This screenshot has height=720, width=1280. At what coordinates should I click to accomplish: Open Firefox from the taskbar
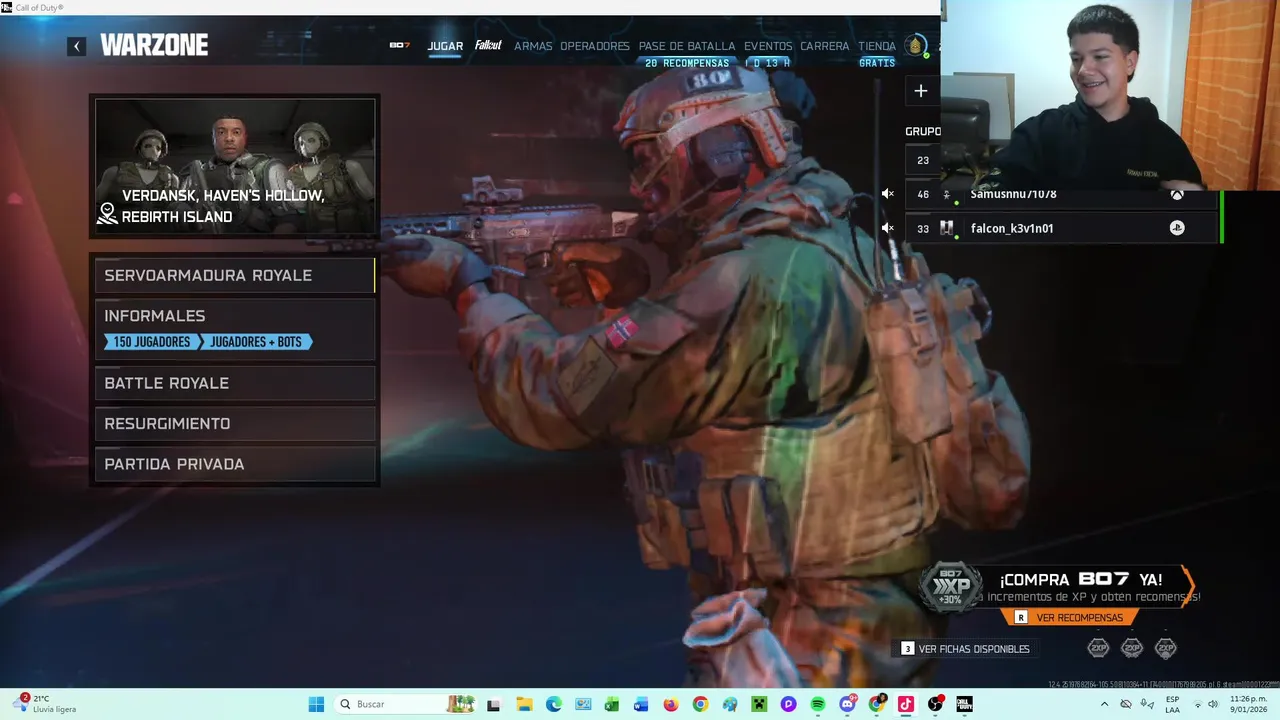(x=671, y=704)
